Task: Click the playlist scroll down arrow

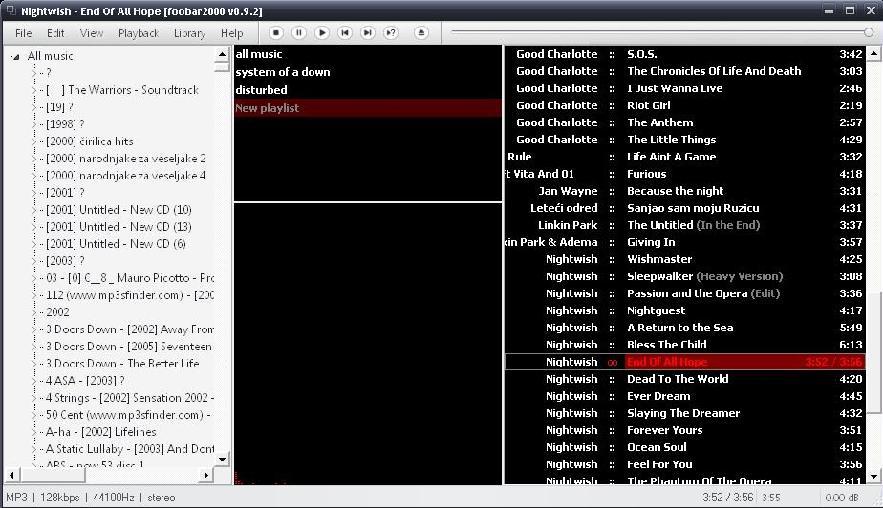Action: (x=872, y=476)
